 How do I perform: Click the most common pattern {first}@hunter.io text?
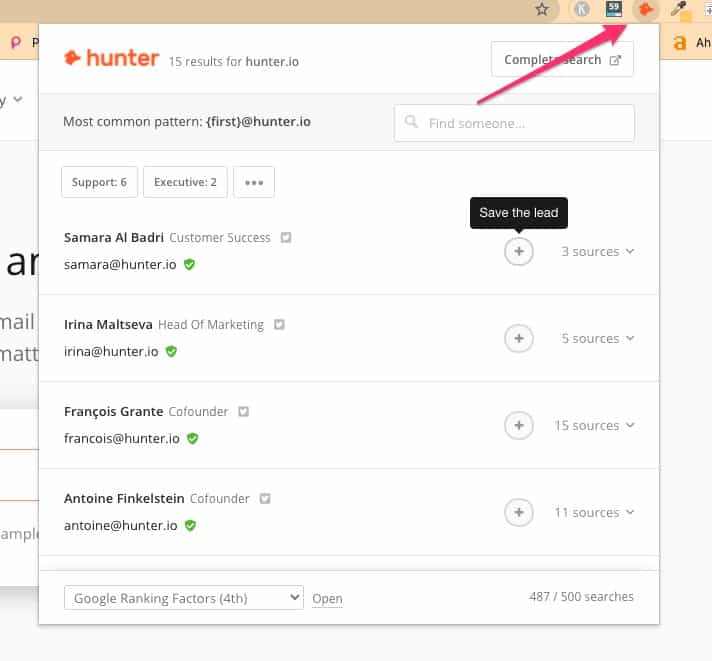point(187,122)
